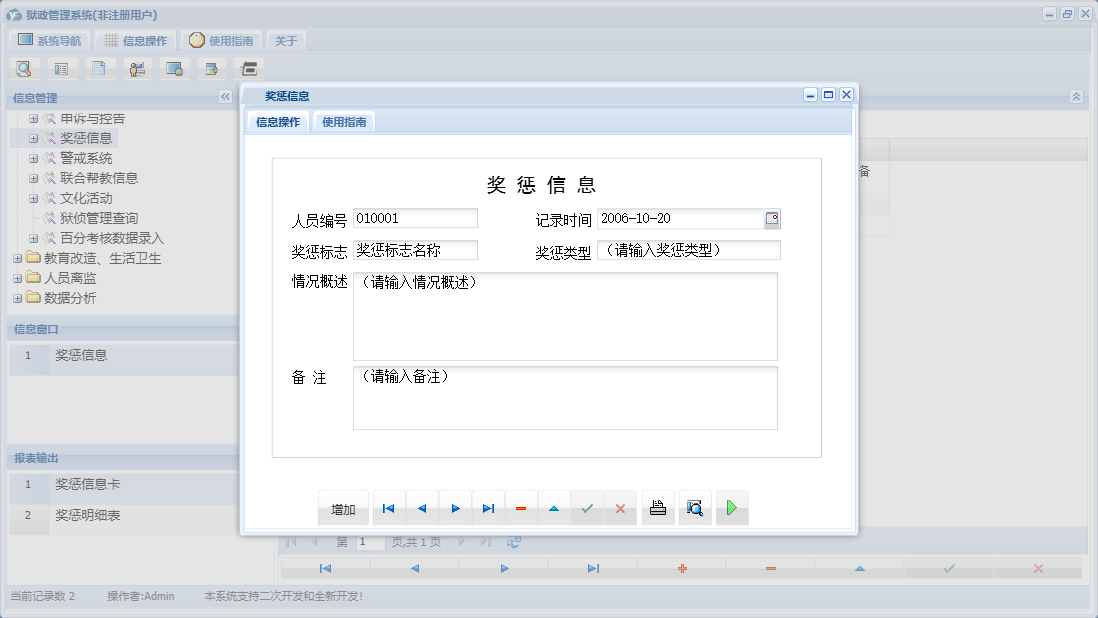
Task: Open the browser window icon in the toolbar
Action: point(174,68)
